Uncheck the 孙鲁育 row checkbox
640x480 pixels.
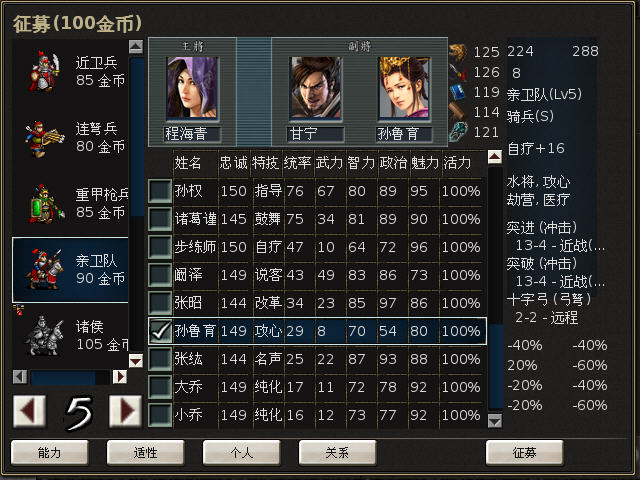coord(160,331)
